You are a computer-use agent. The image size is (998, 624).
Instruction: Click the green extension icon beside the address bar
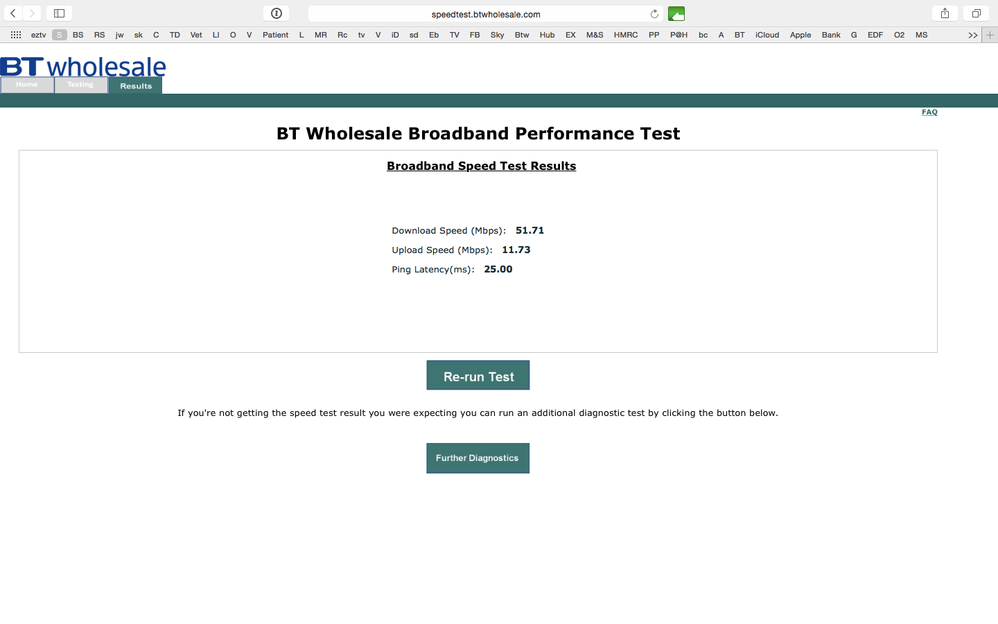[x=676, y=14]
